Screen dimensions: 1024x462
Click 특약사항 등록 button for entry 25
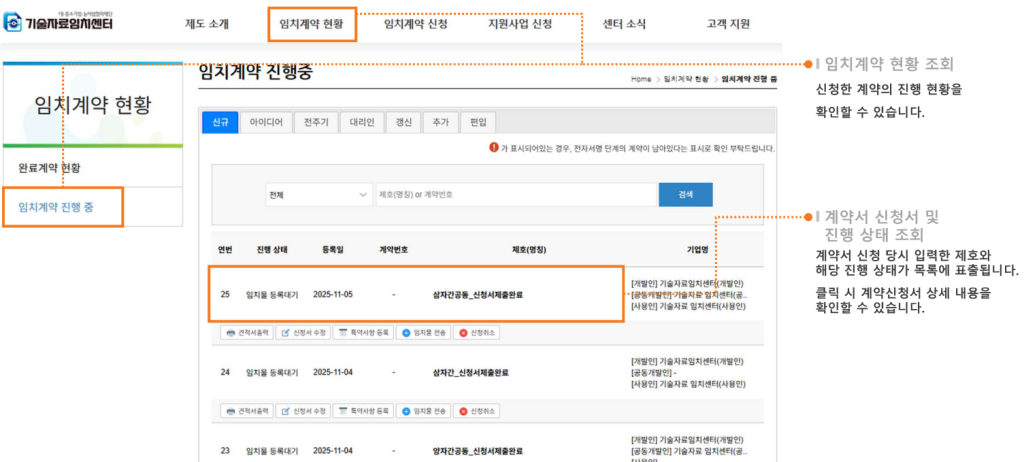362,333
